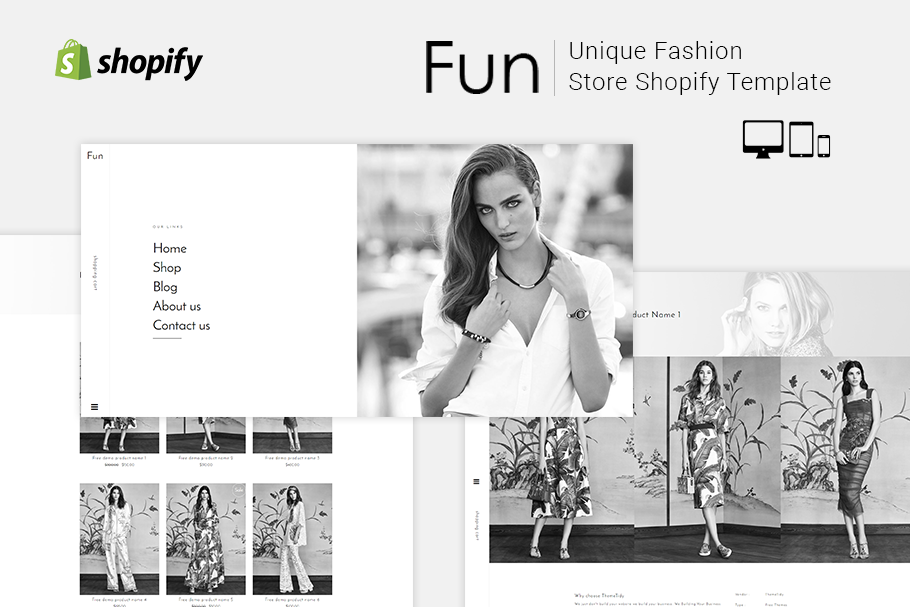The width and height of the screenshot is (910, 607).
Task: Open the hamburger menu in product page preview
Action: [476, 481]
